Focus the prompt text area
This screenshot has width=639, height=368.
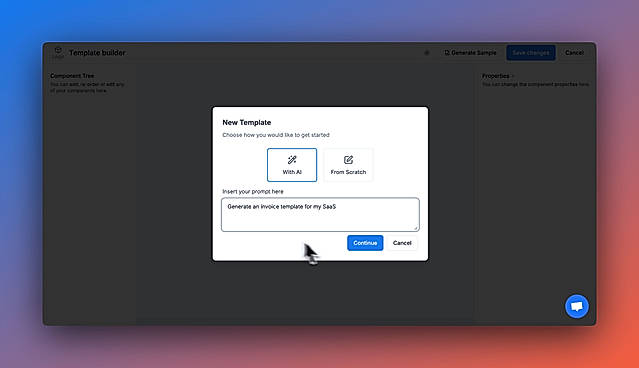coord(320,214)
